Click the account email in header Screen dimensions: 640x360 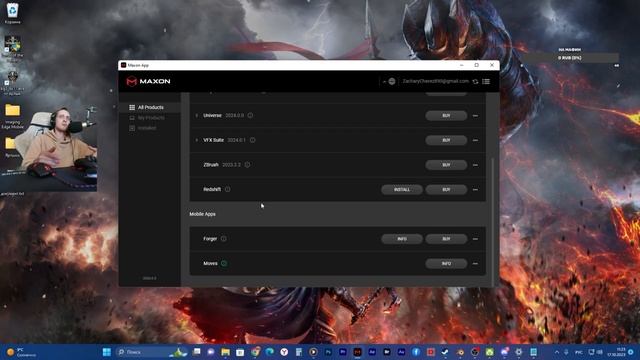click(x=436, y=81)
